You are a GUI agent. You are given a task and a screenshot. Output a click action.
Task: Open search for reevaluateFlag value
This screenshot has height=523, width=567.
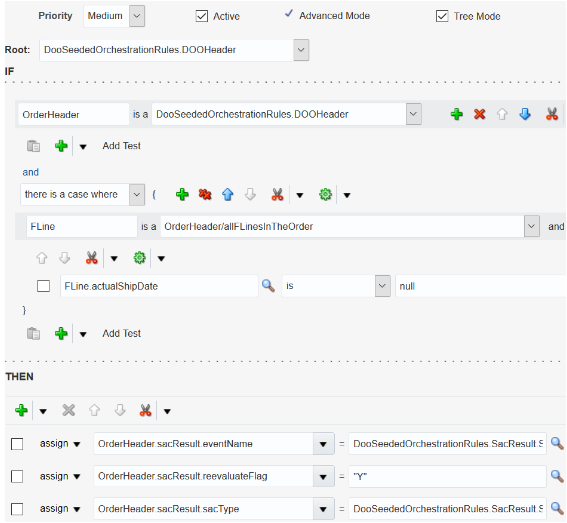click(557, 476)
